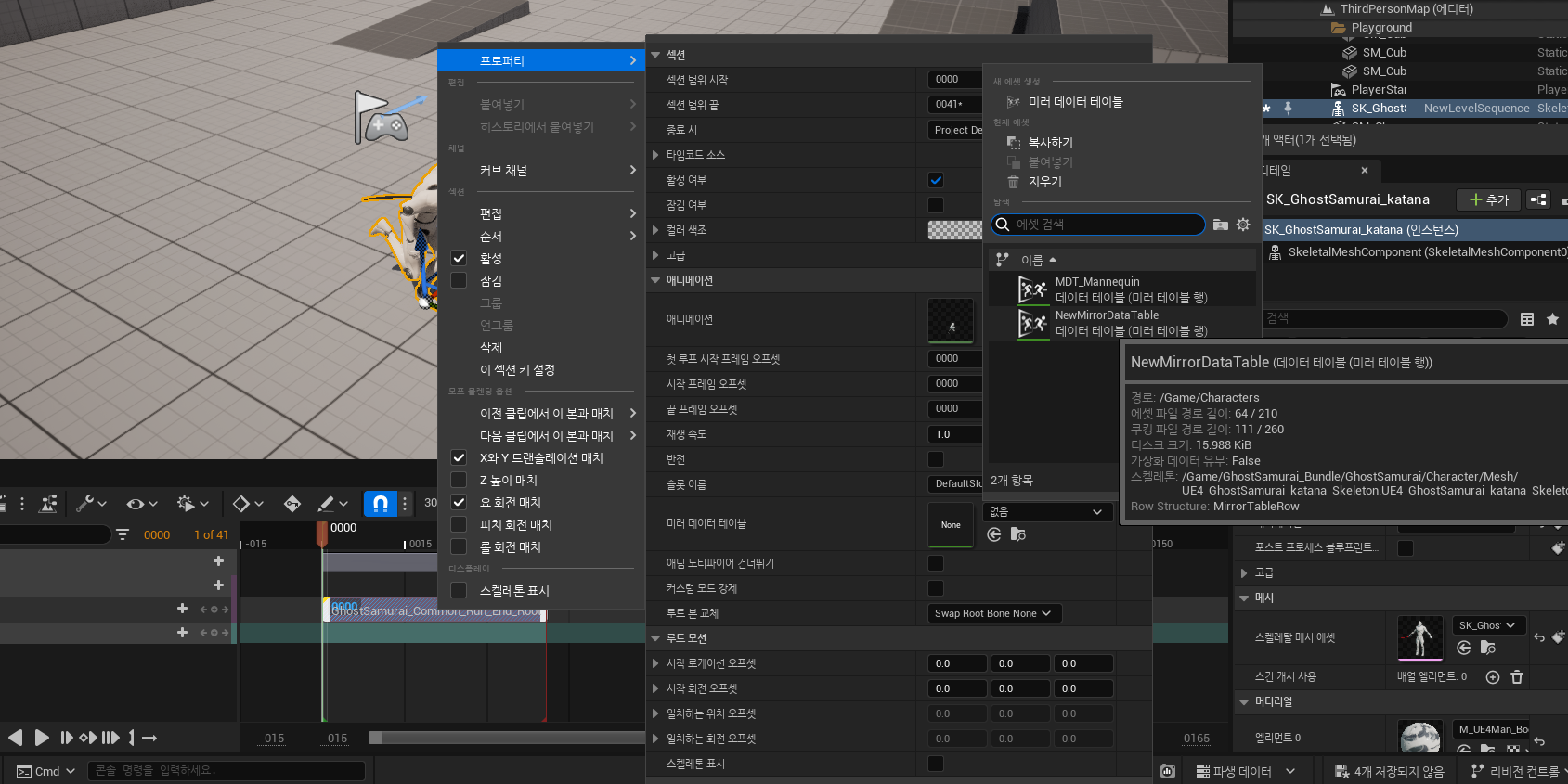Toggle the 활성 checkbox in context menu
This screenshot has width=1568, height=784.
click(x=459, y=259)
